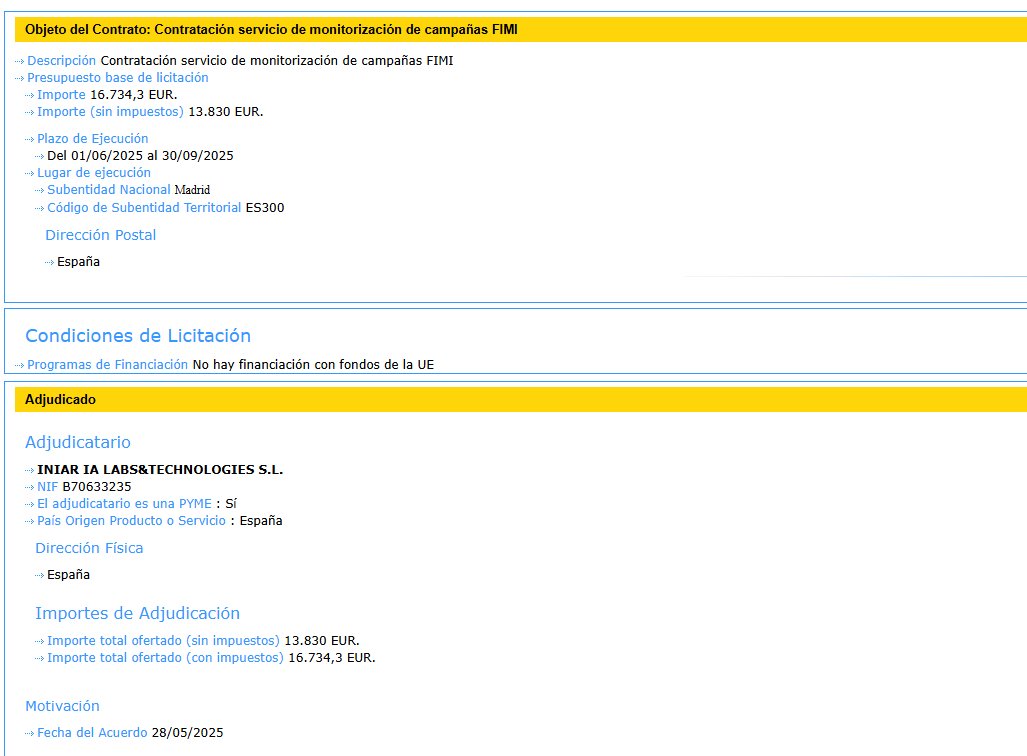The width and height of the screenshot is (1027, 756).
Task: Click the arrow icon before Programas de Financiación
Action: point(20,365)
